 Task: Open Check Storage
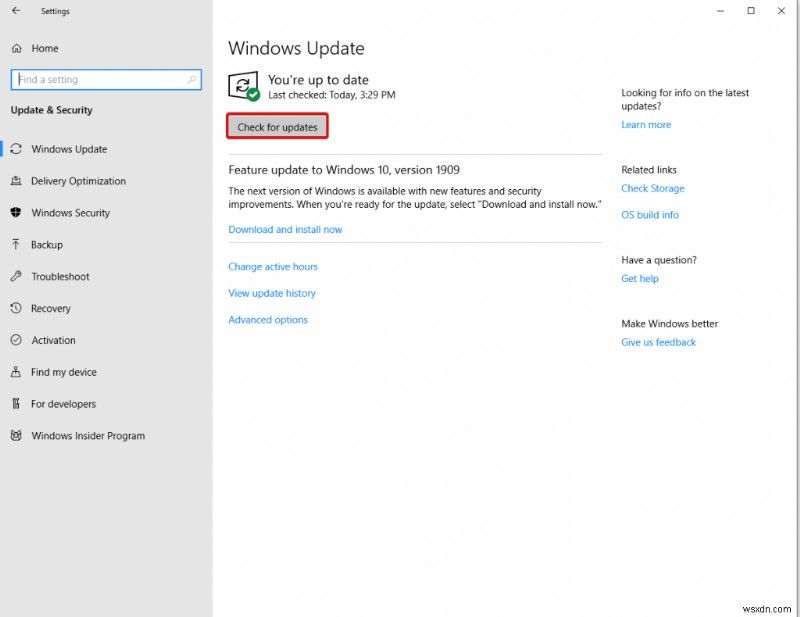pos(652,188)
